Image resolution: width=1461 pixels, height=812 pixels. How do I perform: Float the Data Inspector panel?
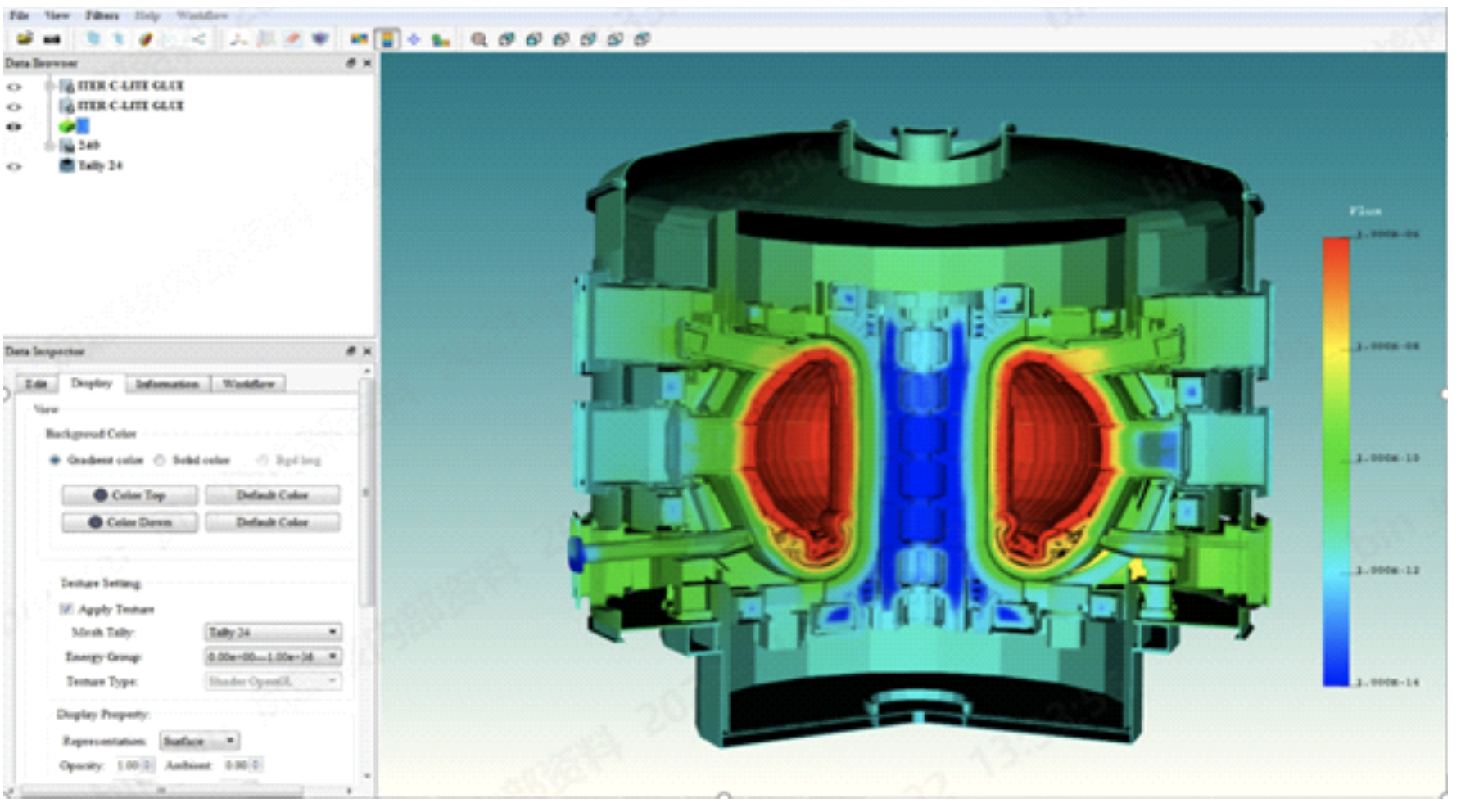click(x=351, y=351)
